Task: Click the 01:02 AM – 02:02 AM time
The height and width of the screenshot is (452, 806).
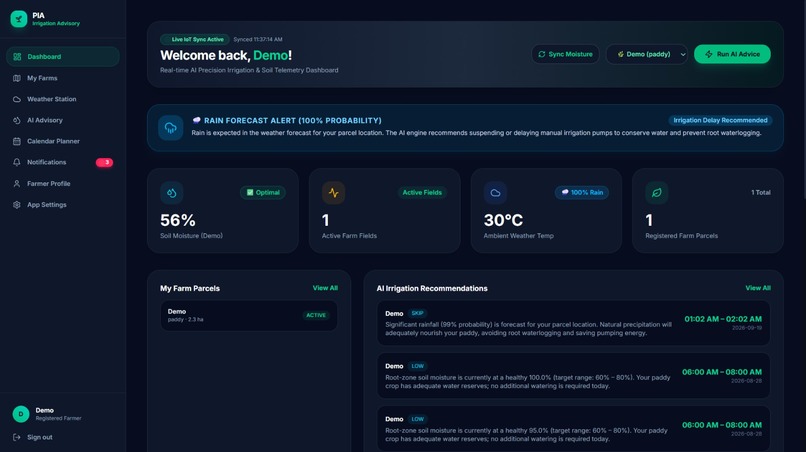Action: click(723, 319)
